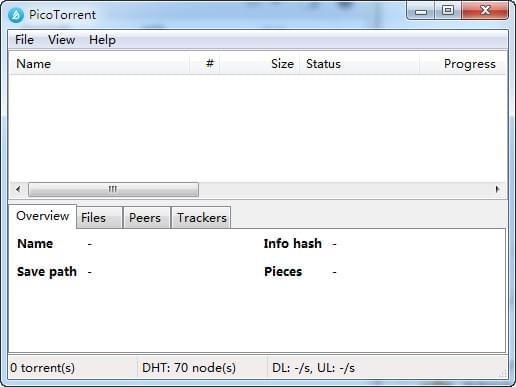Sort torrents by Status column header
The image size is (516, 387).
(x=360, y=64)
